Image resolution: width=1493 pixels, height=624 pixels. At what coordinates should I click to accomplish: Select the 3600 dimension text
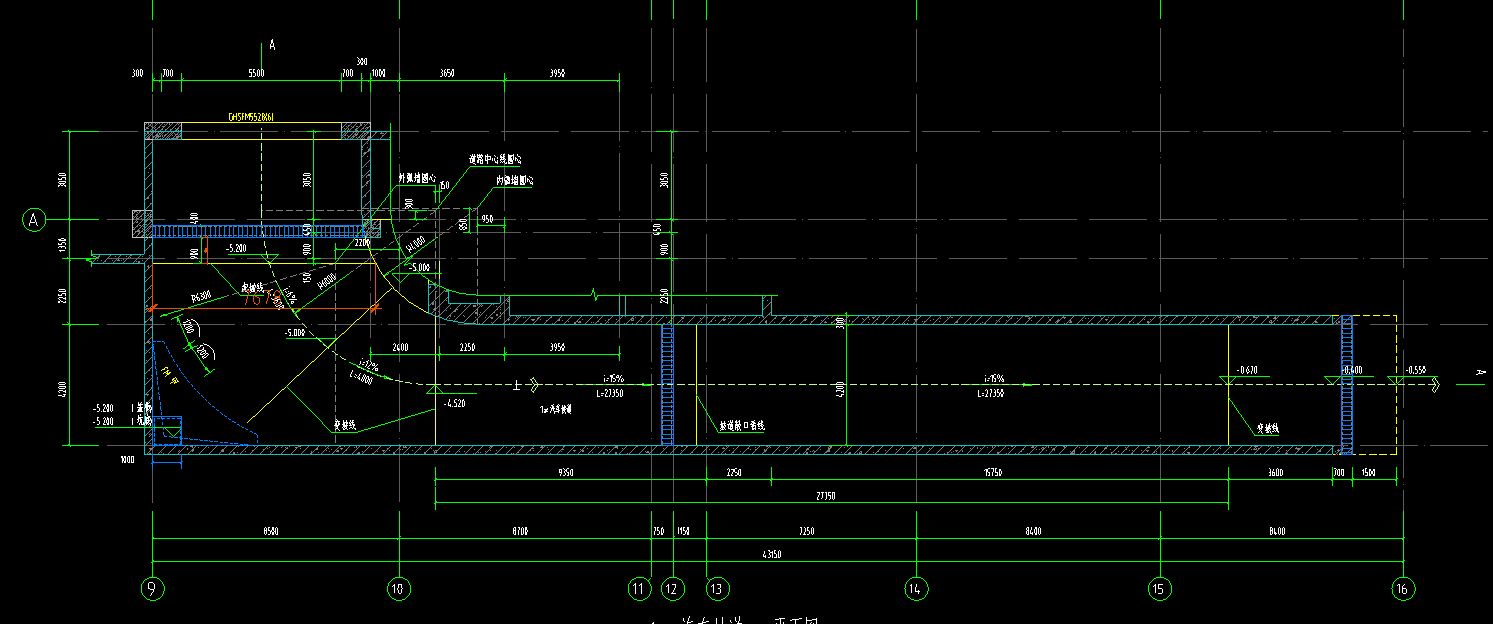tap(1276, 473)
